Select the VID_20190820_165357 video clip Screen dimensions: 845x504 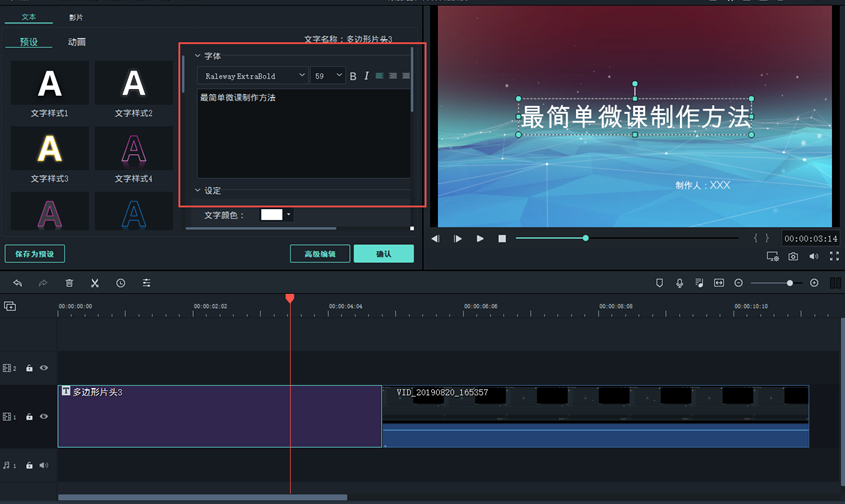tap(595, 416)
